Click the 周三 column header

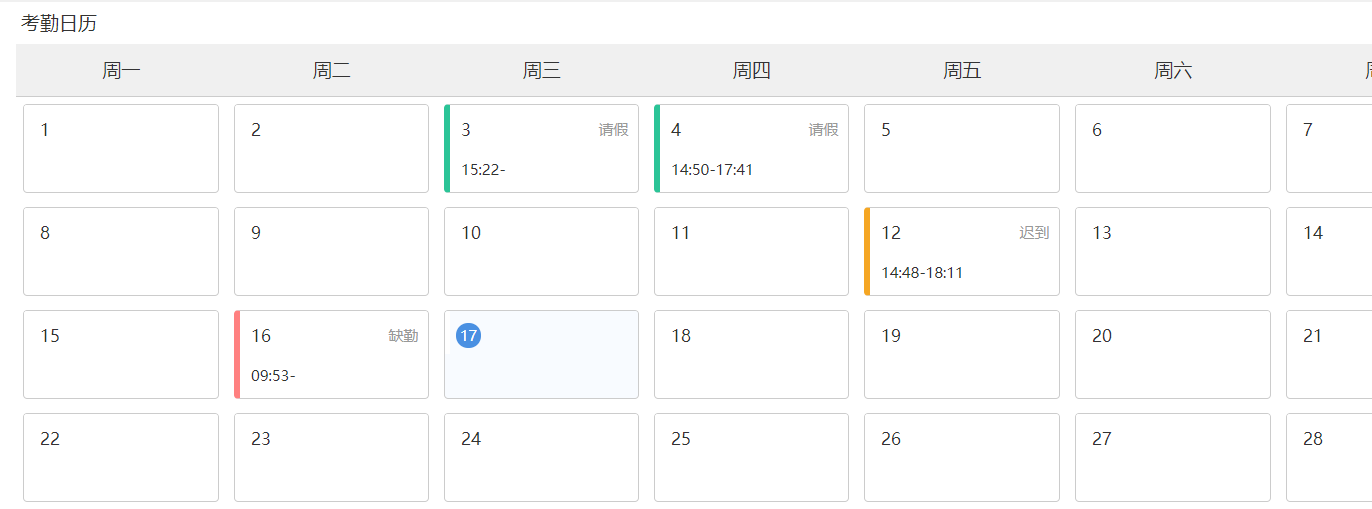click(x=541, y=71)
